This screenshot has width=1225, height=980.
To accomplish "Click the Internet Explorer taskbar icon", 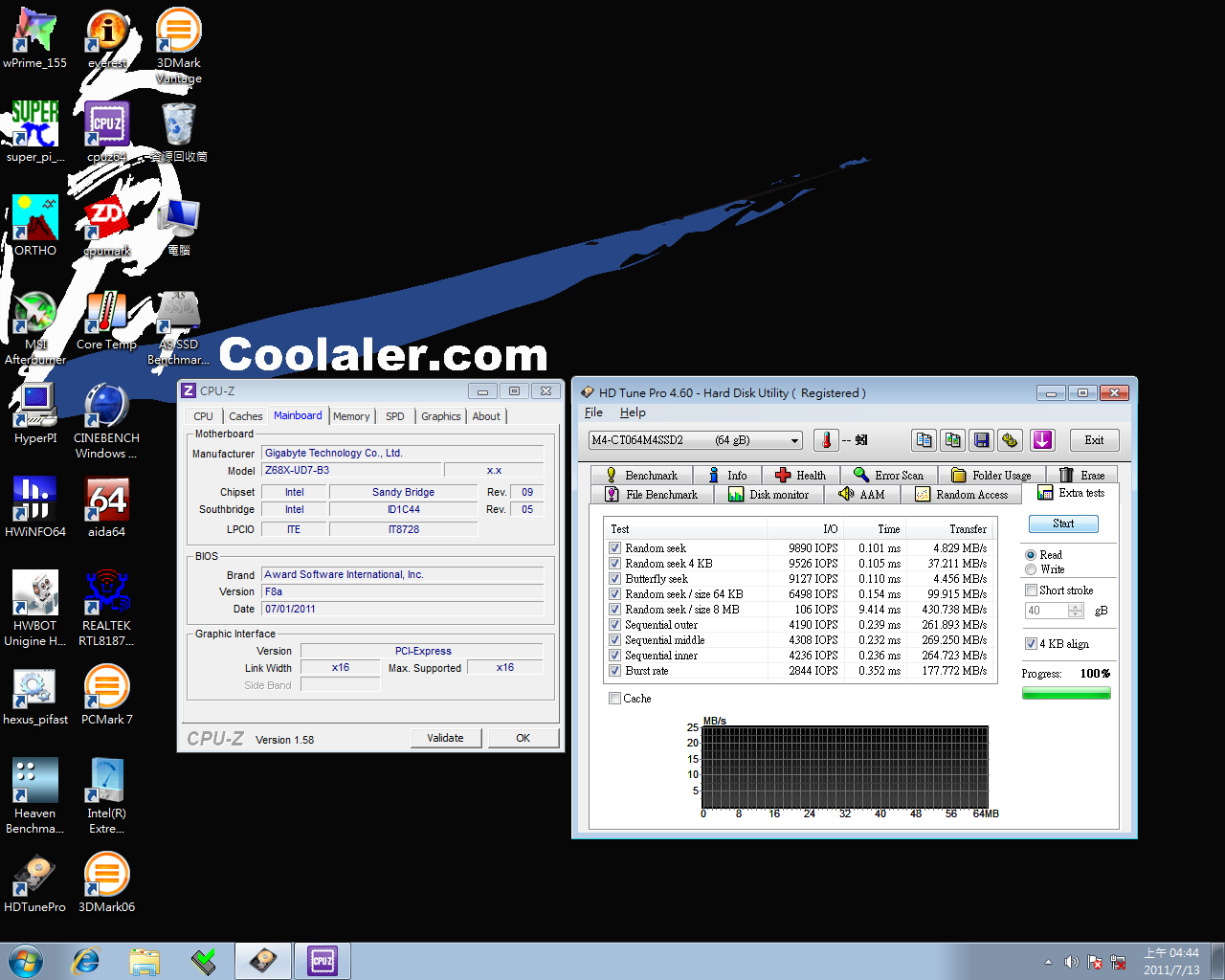I will coord(86,961).
